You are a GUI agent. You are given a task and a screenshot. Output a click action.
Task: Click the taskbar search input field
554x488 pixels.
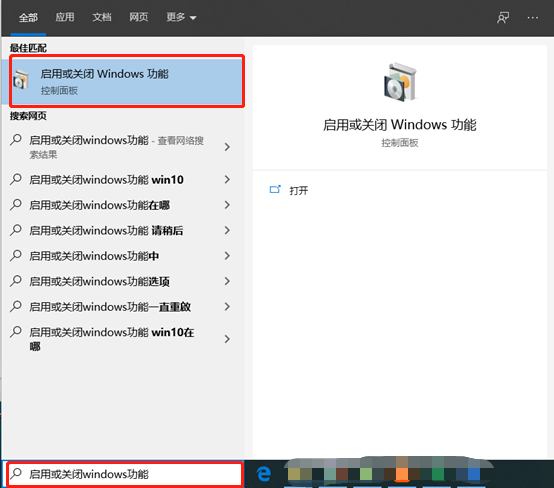(125, 474)
